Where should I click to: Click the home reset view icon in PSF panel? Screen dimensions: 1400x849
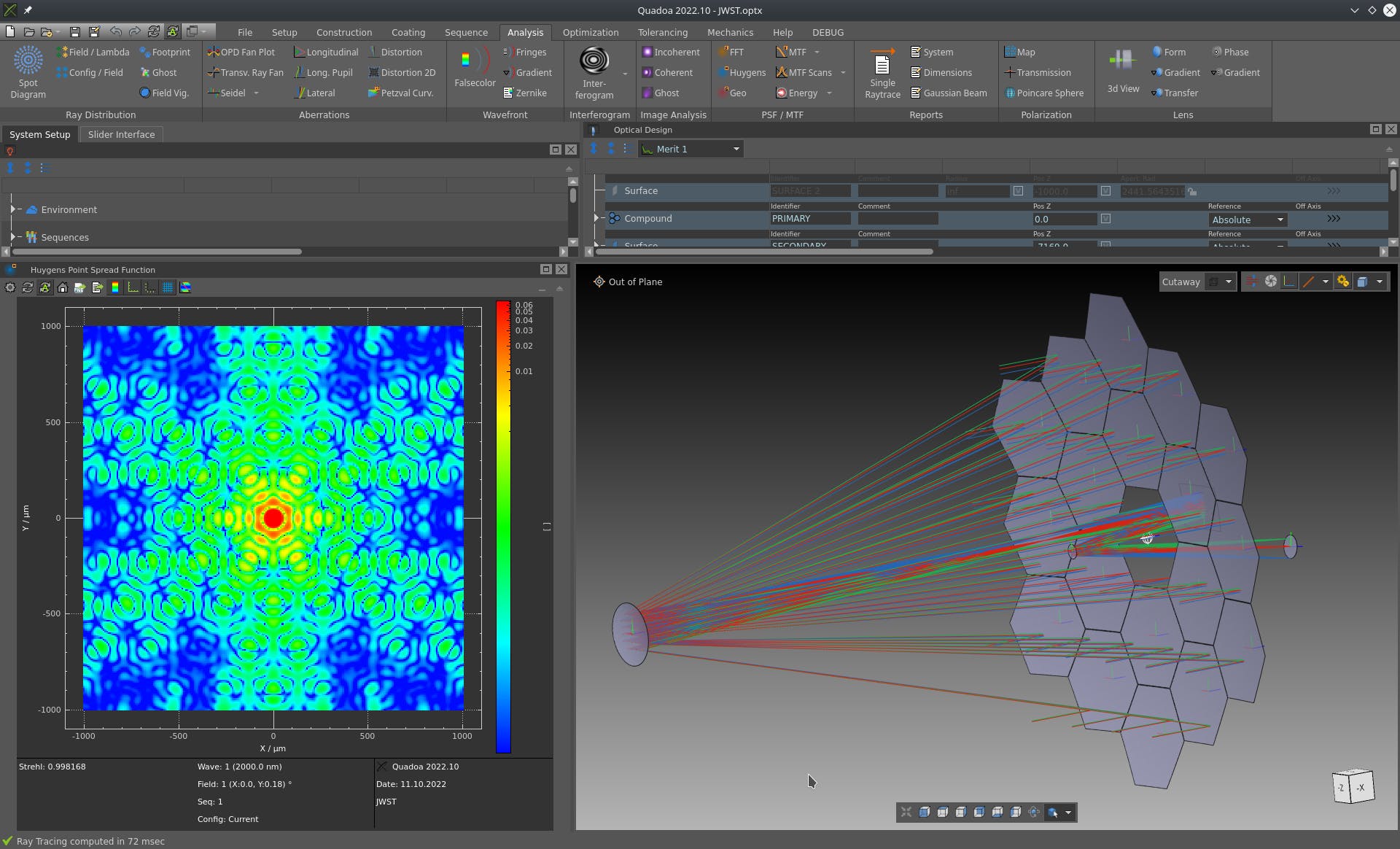pos(63,287)
